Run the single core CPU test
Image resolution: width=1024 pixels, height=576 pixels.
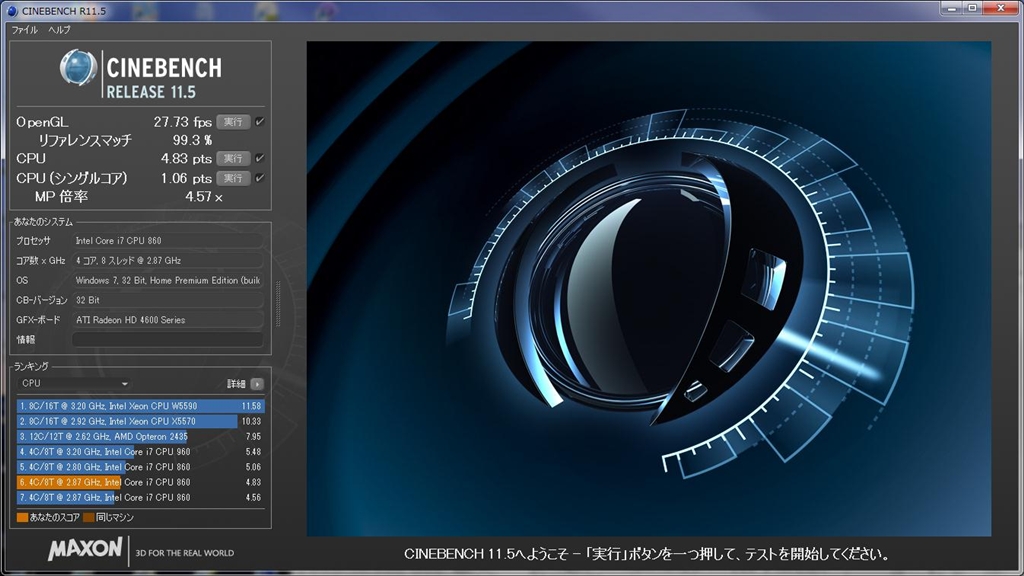[x=233, y=178]
